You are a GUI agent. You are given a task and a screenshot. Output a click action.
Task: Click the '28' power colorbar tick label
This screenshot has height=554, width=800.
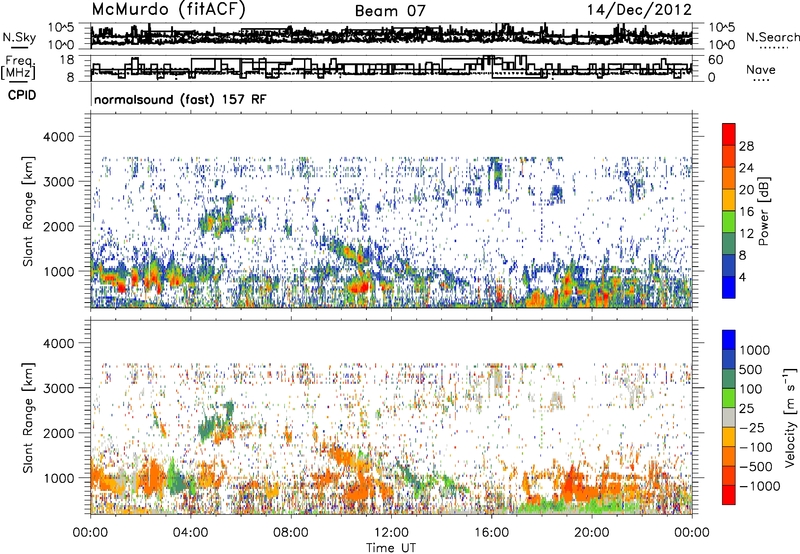(746, 146)
